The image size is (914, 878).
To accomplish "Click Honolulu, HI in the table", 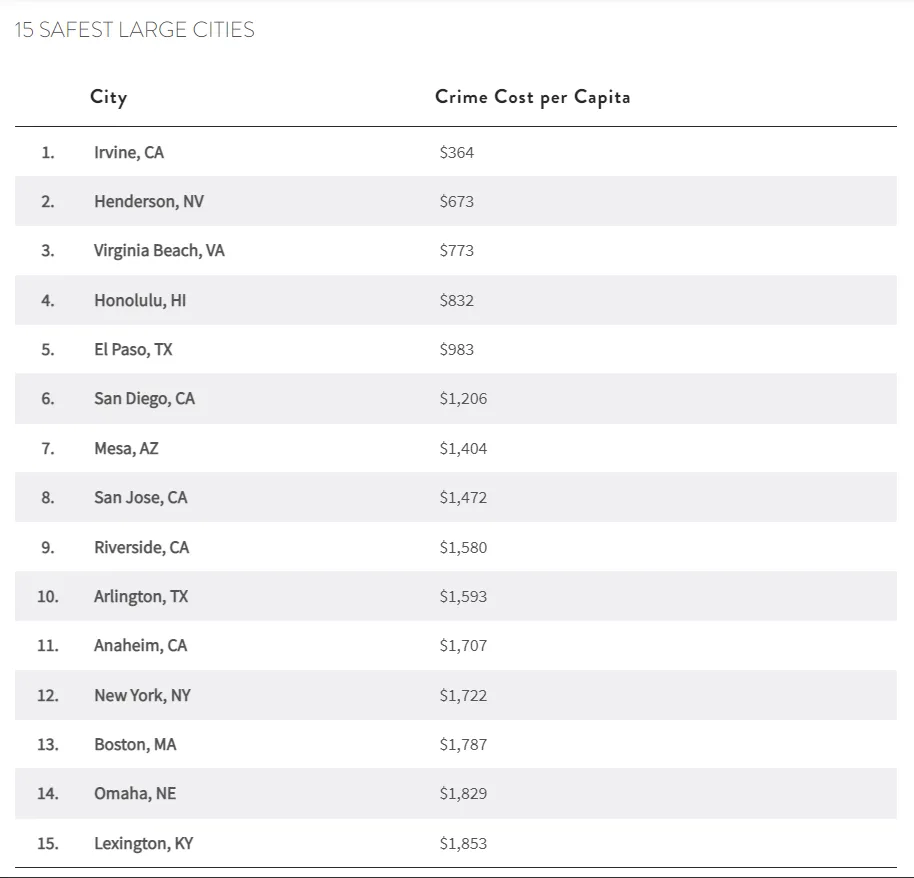I will click(x=140, y=300).
